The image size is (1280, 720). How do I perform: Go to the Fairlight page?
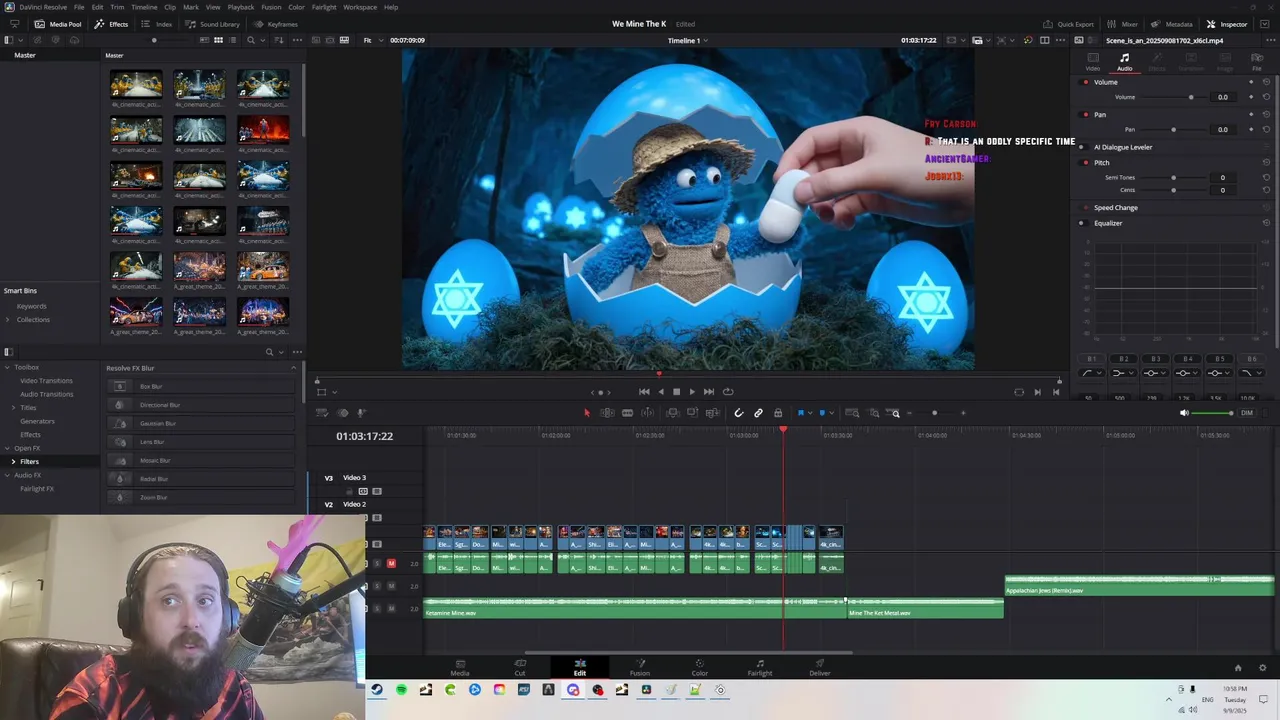point(760,667)
